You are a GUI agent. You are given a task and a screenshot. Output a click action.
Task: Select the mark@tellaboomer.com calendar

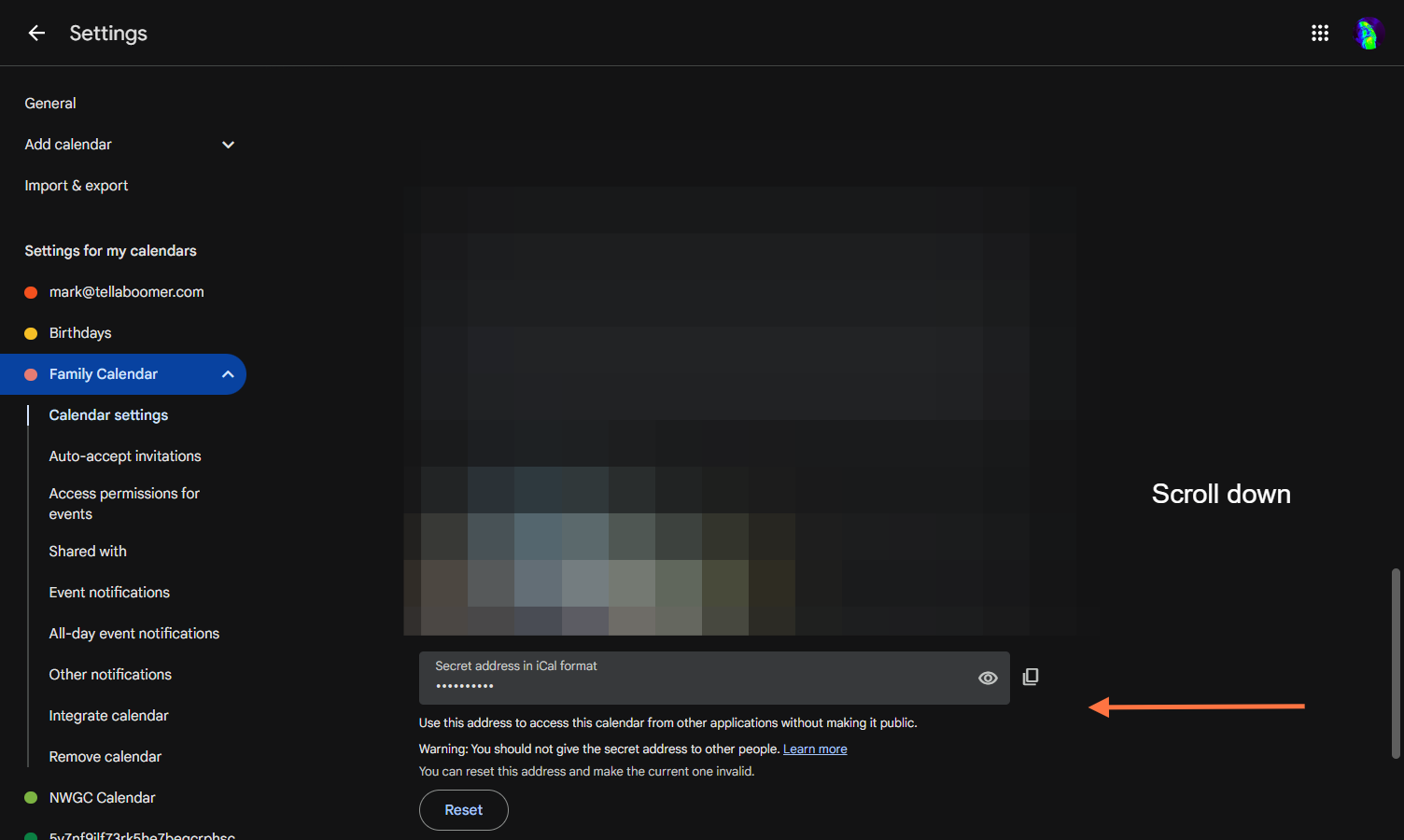pyautogui.click(x=127, y=292)
